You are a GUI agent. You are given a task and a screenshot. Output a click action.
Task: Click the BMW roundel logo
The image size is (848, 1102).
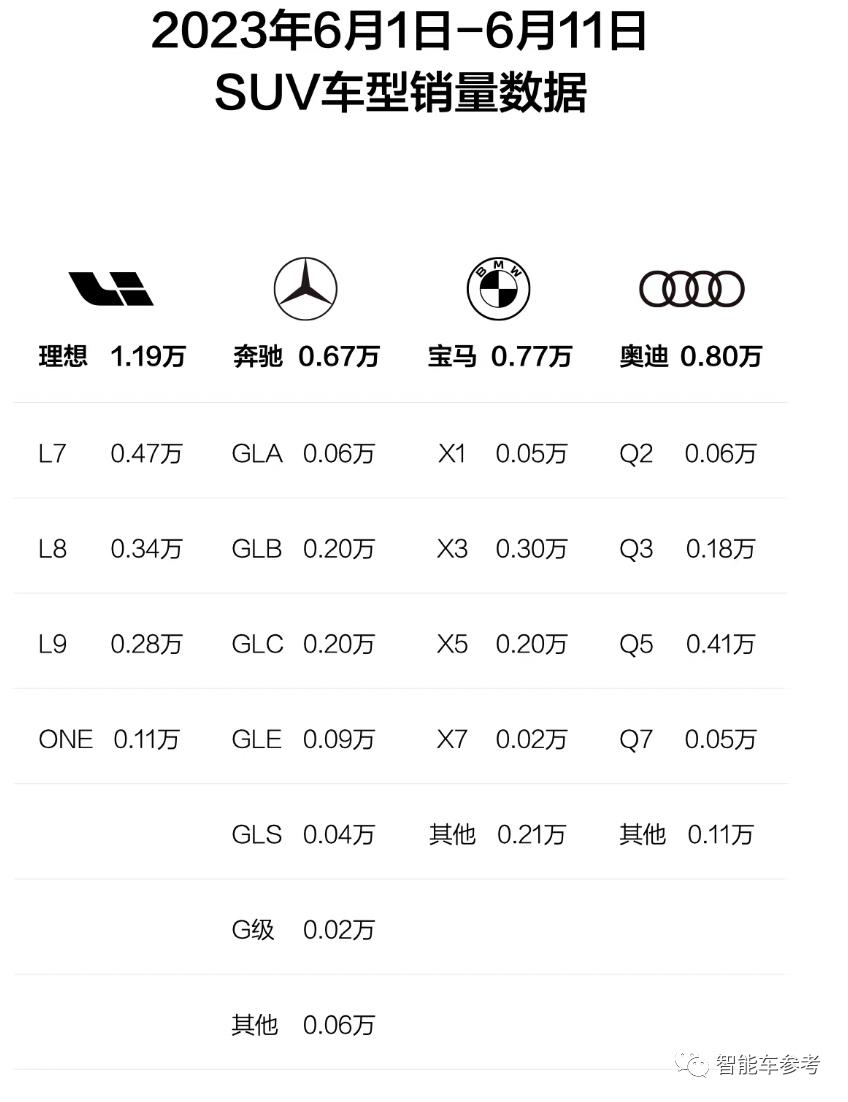click(499, 289)
